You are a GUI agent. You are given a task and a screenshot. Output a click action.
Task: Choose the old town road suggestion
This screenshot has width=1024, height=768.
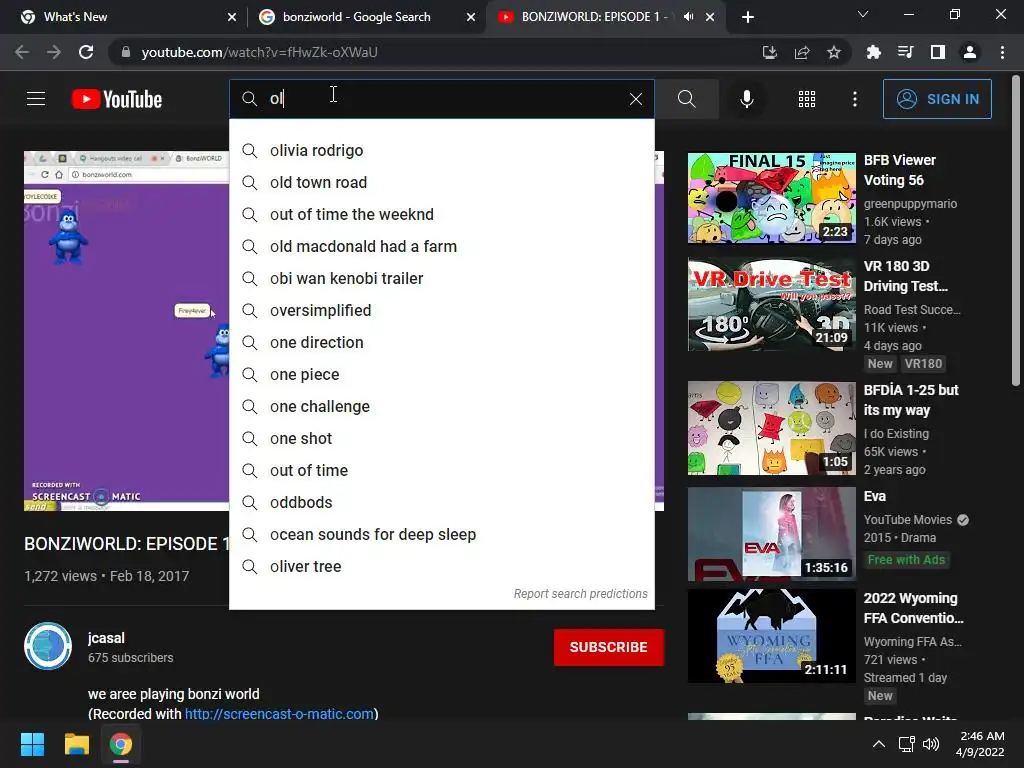(441, 182)
